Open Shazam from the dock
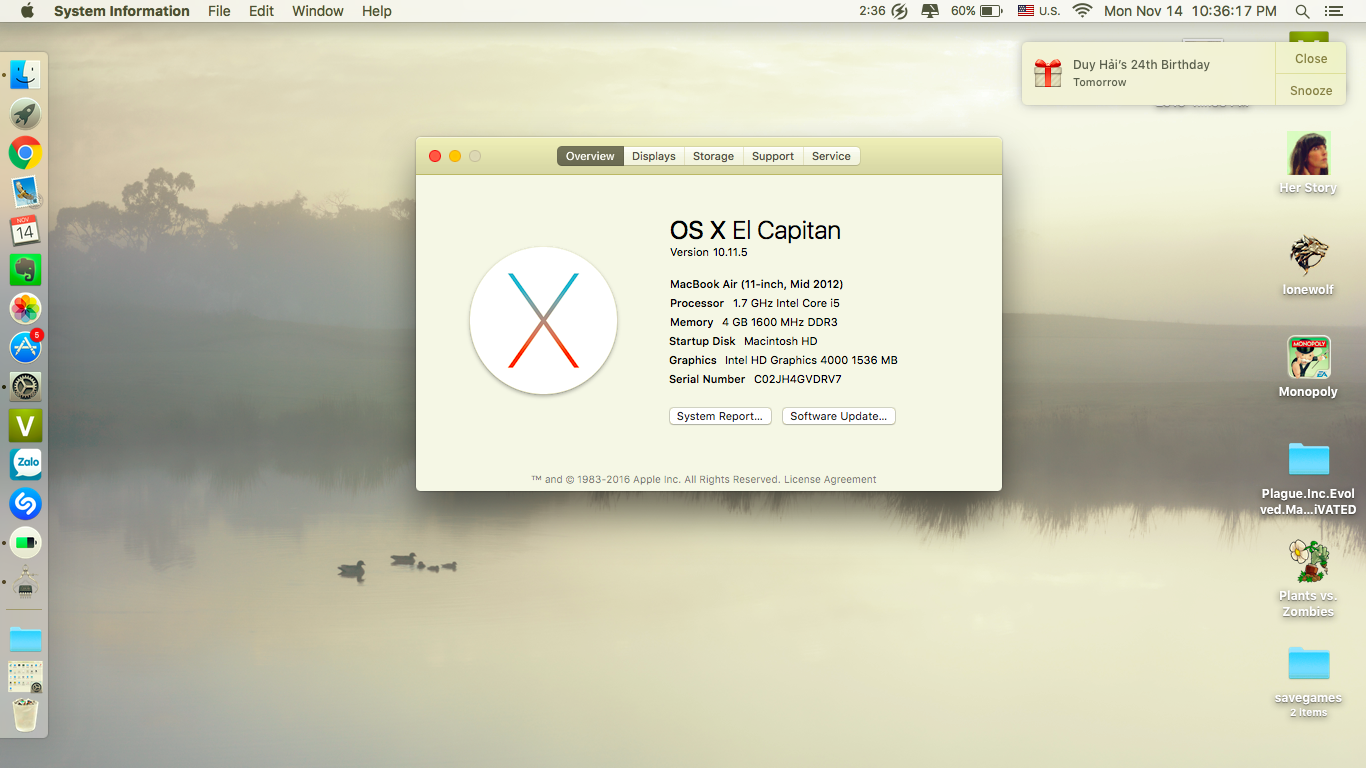1366x768 pixels. pyautogui.click(x=25, y=504)
